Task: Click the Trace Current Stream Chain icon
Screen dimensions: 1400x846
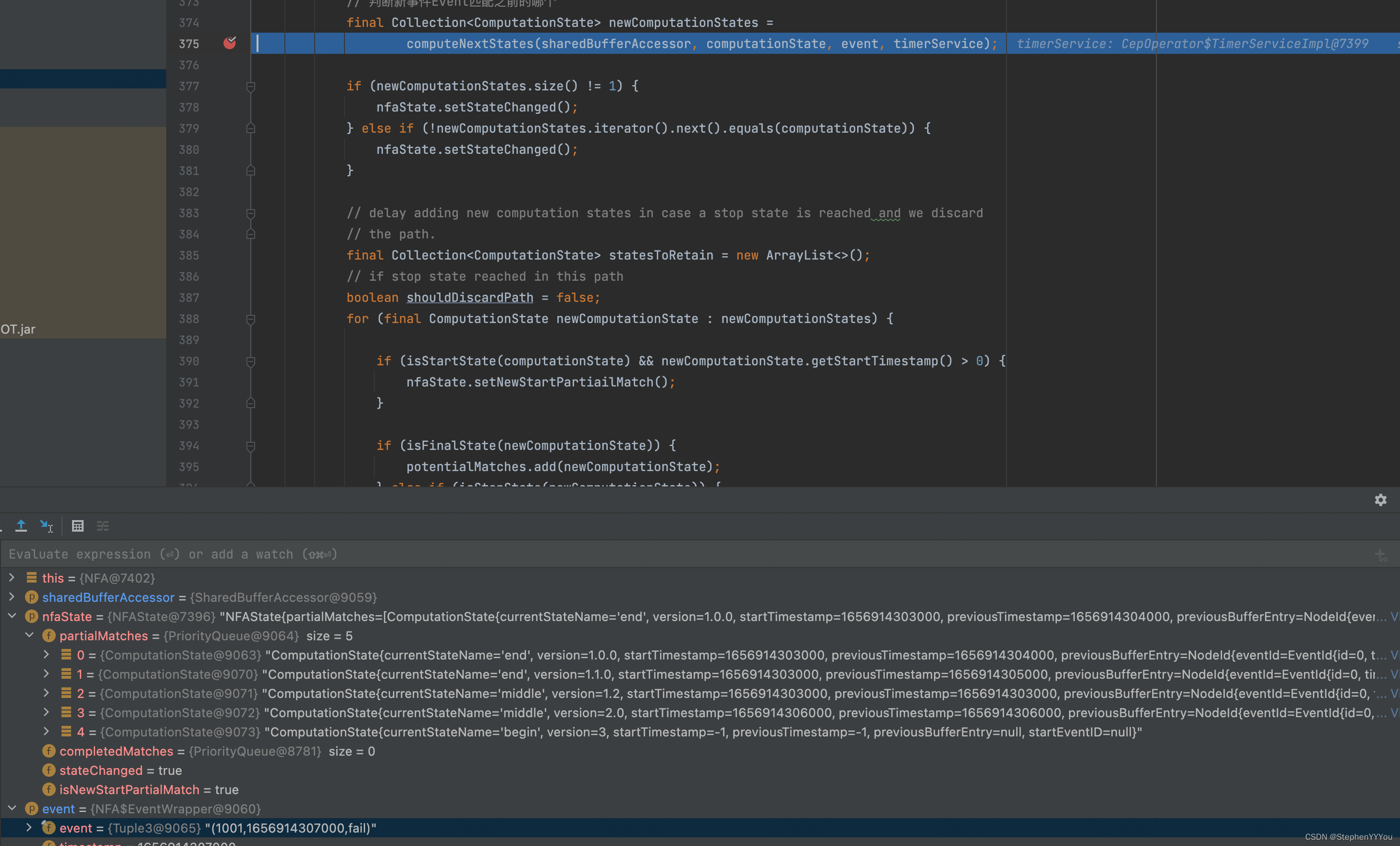Action: (103, 525)
